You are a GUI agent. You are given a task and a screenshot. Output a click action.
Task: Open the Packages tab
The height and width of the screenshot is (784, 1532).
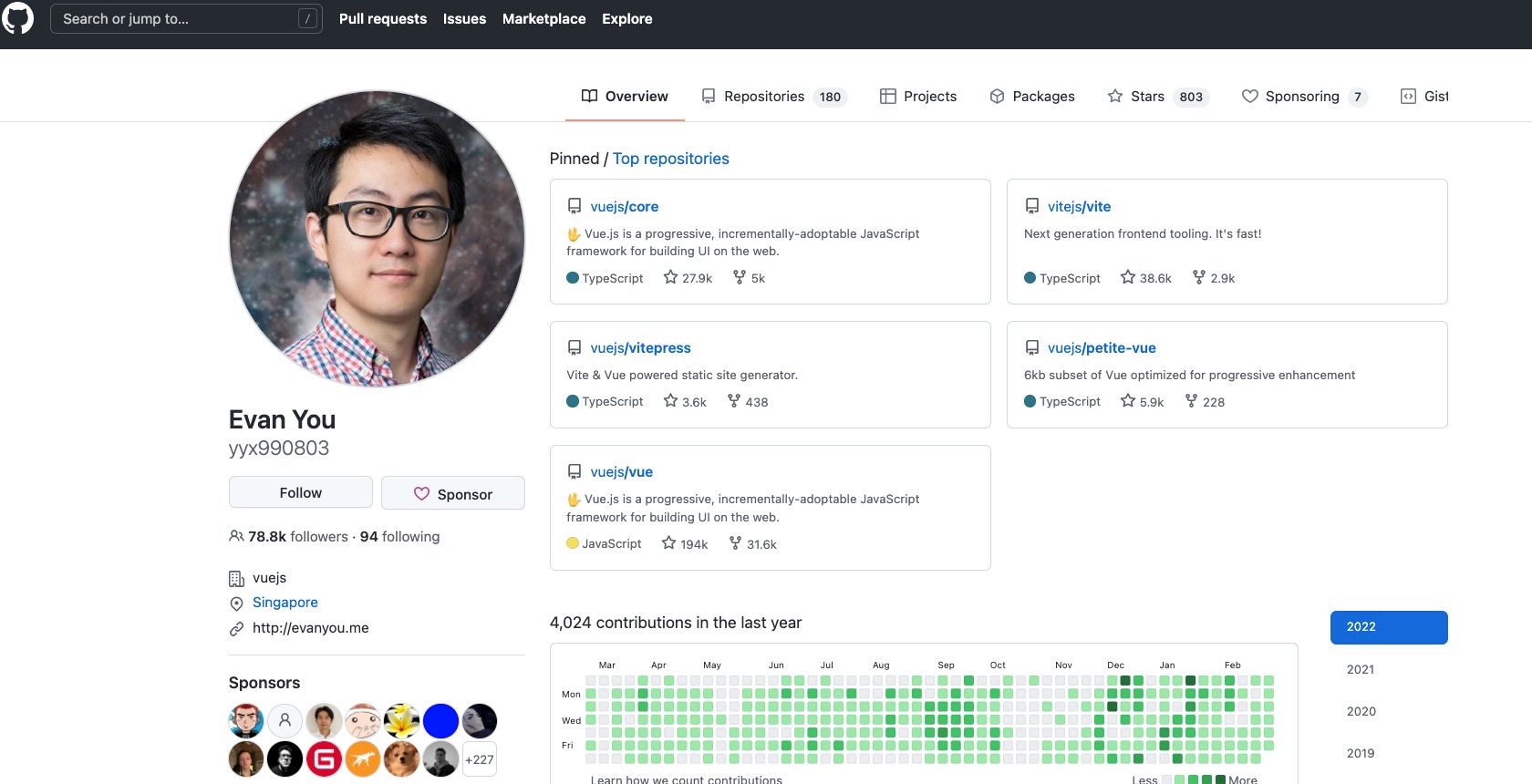click(x=1032, y=97)
